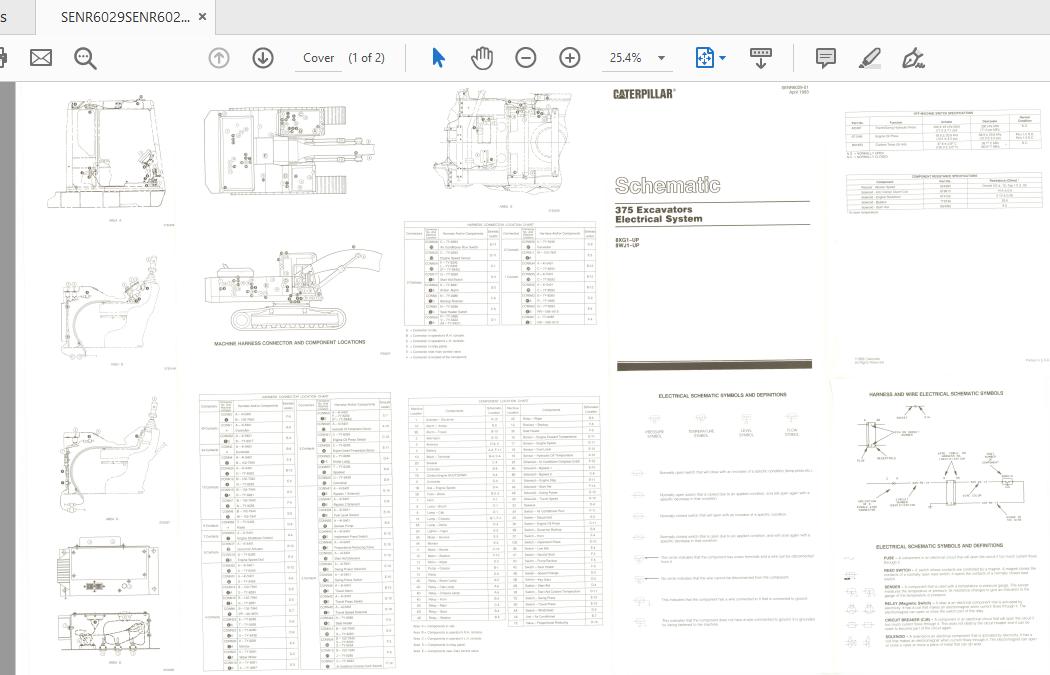Open the fit page options arrow
1050x675 pixels.
pyautogui.click(x=723, y=58)
